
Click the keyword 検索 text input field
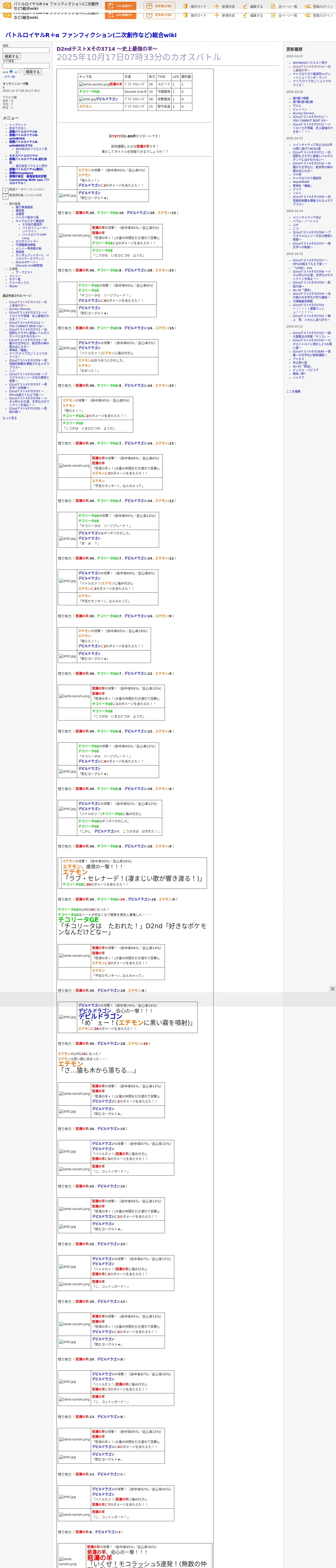[26, 50]
